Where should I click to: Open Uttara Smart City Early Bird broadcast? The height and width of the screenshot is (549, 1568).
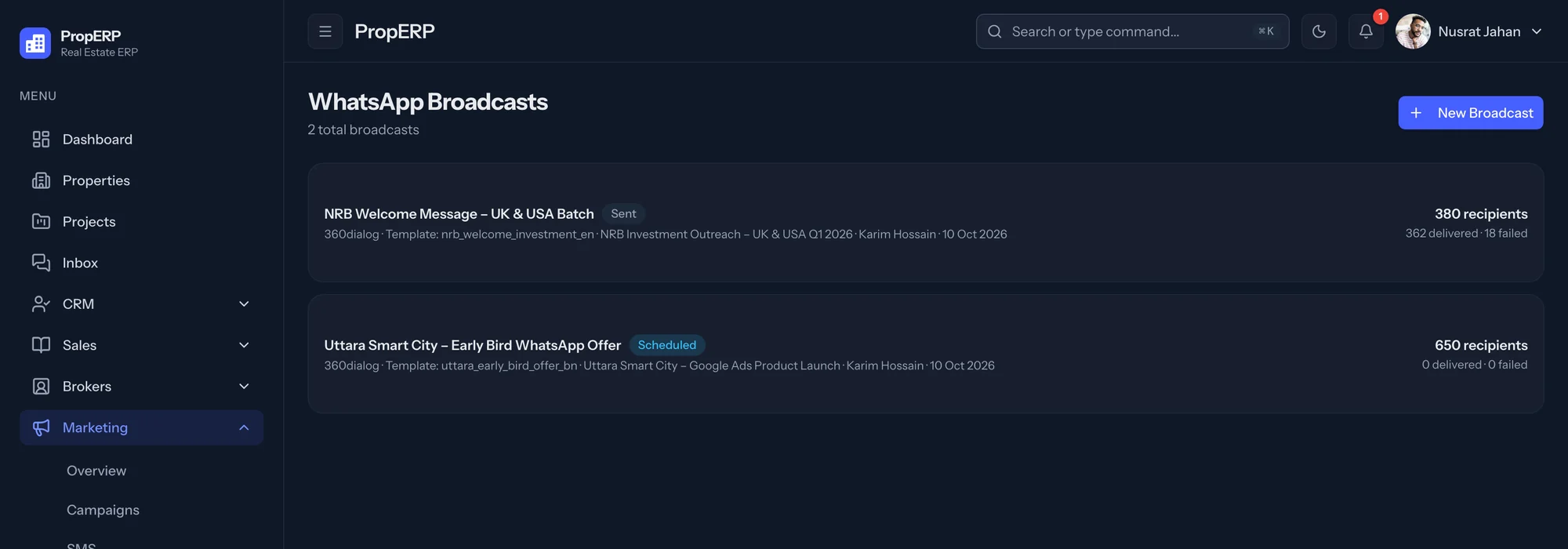click(926, 354)
